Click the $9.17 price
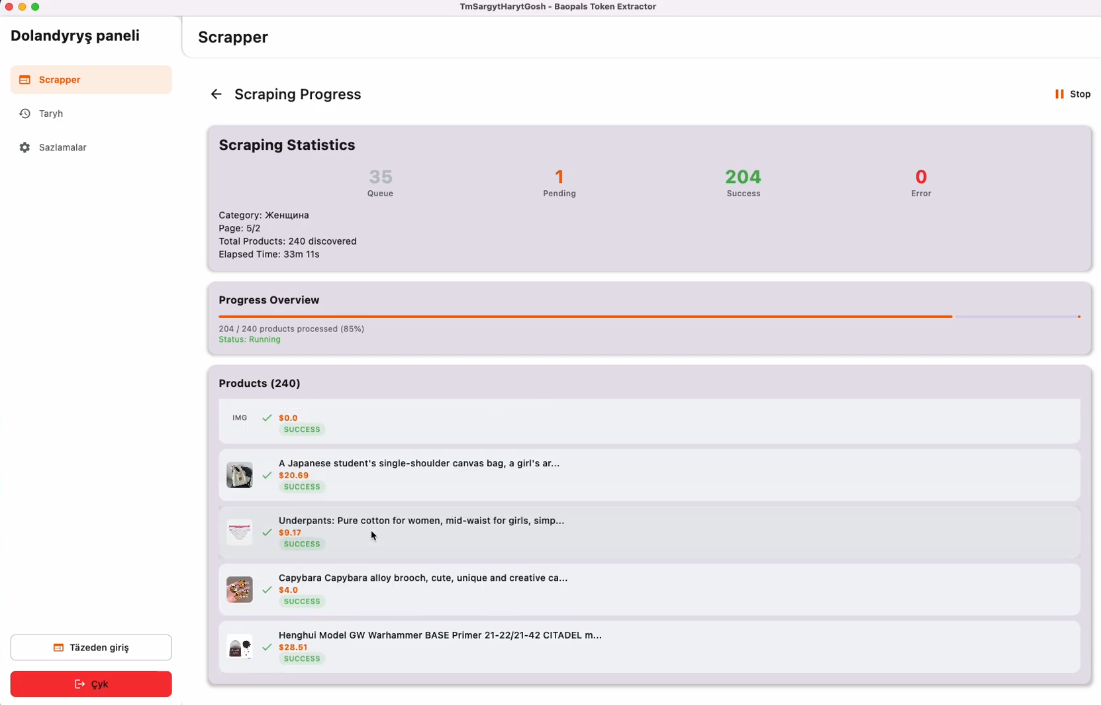 coord(290,533)
